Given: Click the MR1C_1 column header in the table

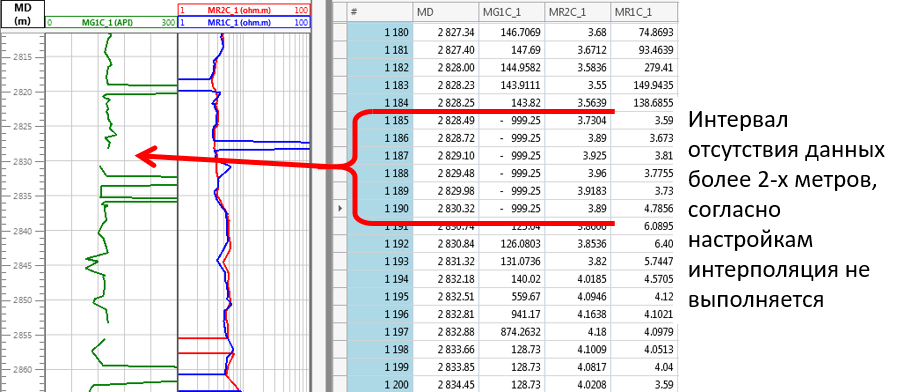Looking at the screenshot, I should (x=644, y=12).
